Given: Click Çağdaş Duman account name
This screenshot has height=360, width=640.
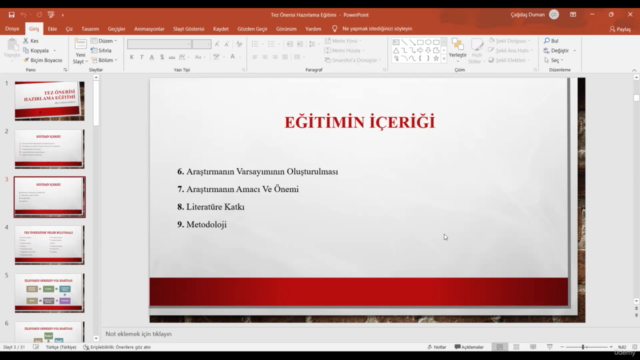Looking at the screenshot, I should click(x=527, y=15).
